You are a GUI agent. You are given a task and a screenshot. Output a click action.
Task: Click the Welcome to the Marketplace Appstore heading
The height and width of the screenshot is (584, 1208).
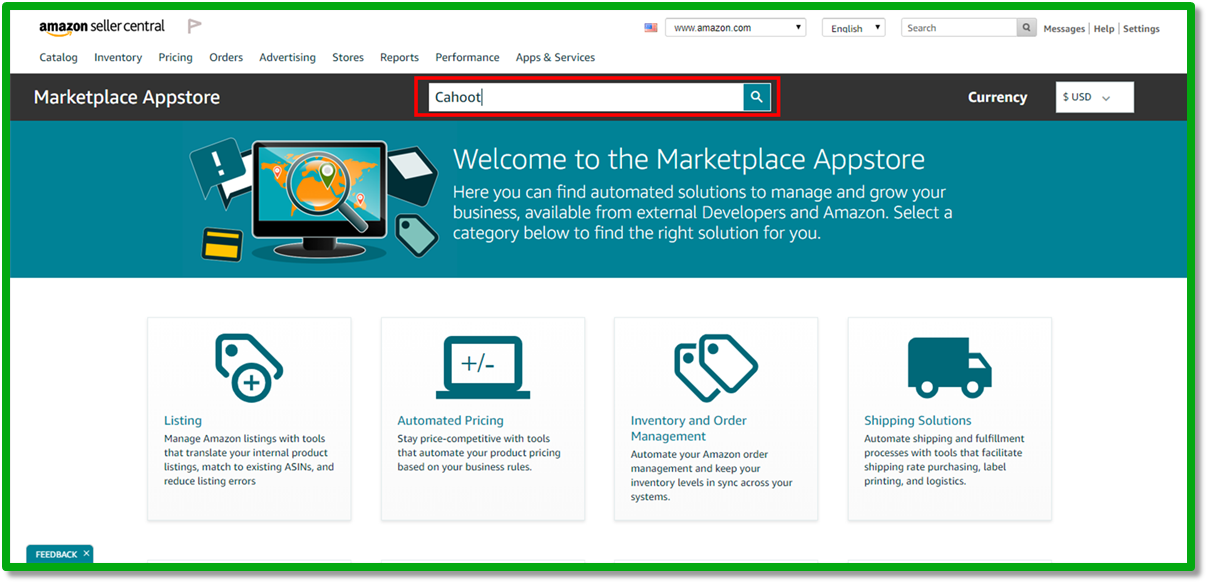pos(689,159)
